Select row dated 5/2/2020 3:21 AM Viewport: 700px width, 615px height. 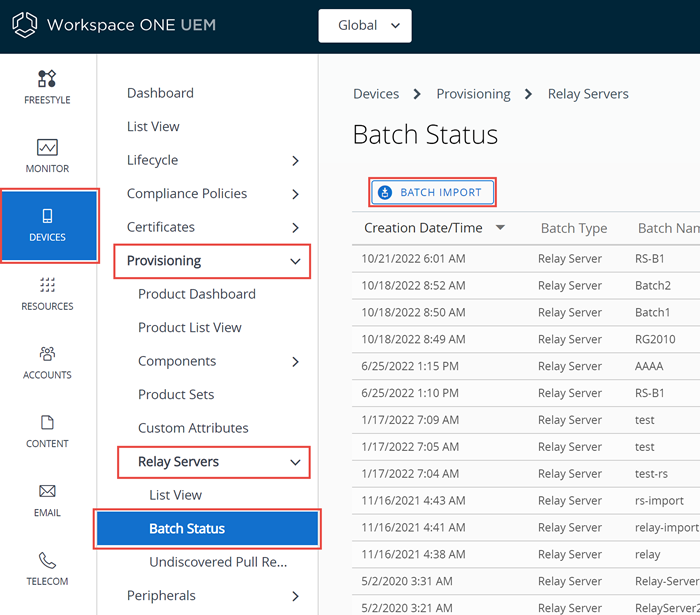coord(526,606)
